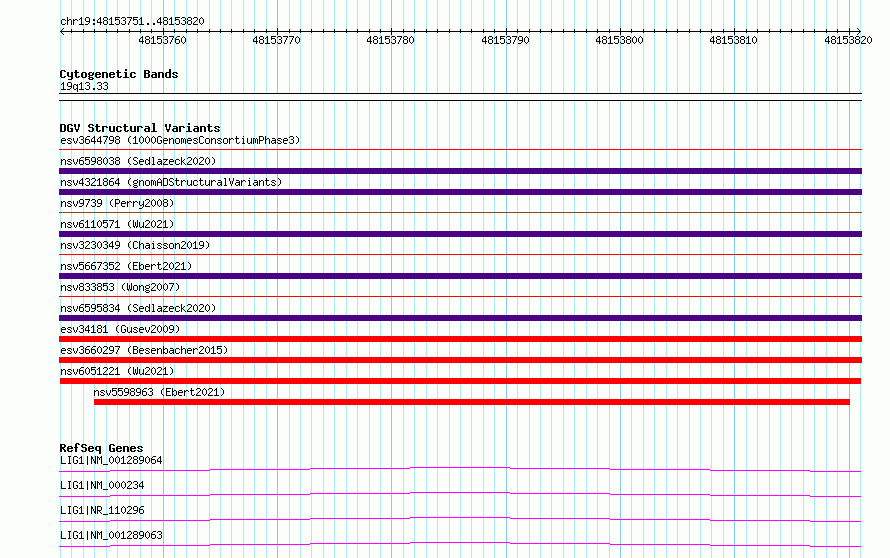Click the magenta transcript line for LIG1|NR_110296
Image resolution: width=890 pixels, height=558 pixels.
[460, 519]
